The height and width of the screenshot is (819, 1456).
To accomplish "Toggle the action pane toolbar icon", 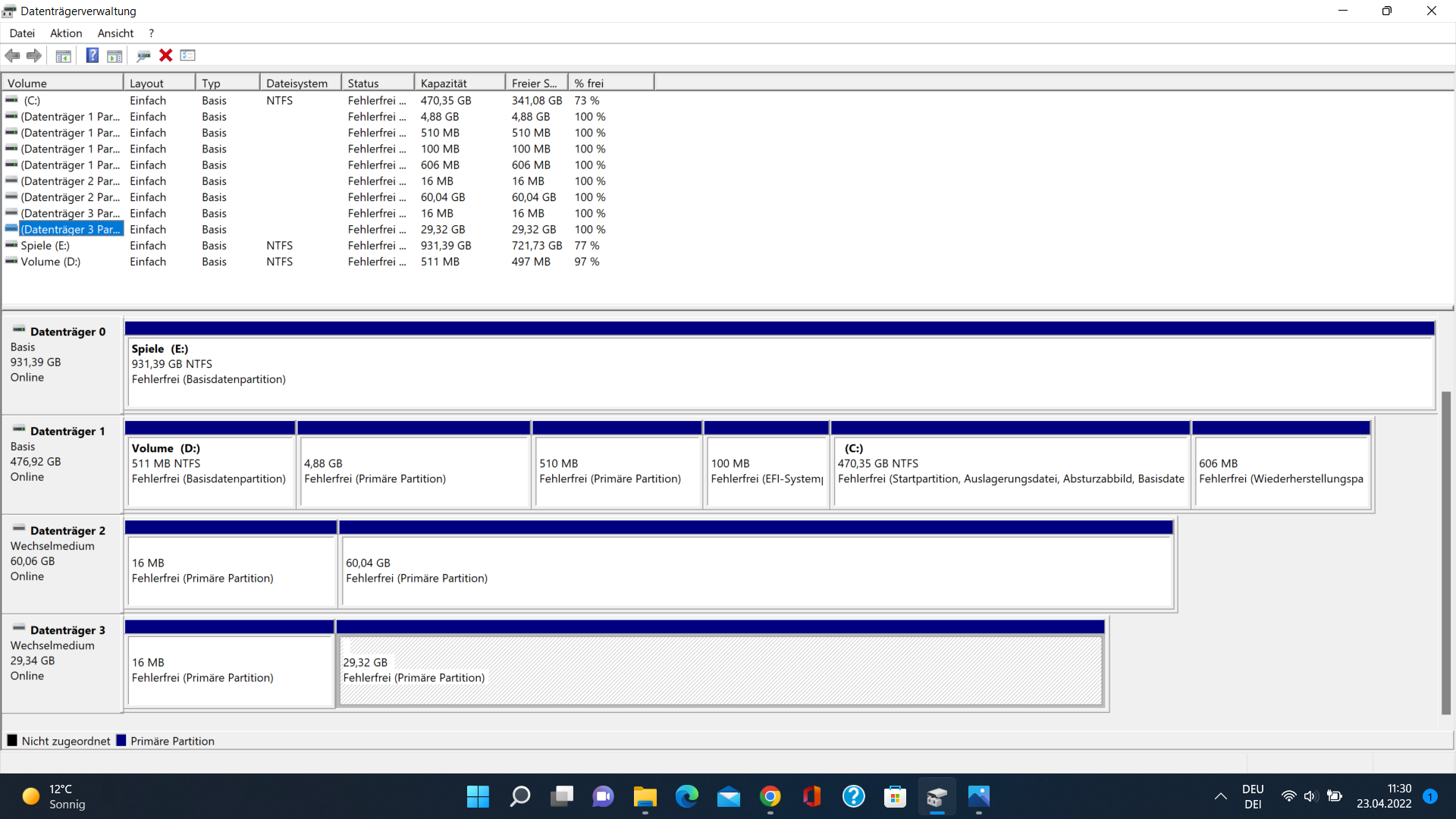I will [115, 55].
